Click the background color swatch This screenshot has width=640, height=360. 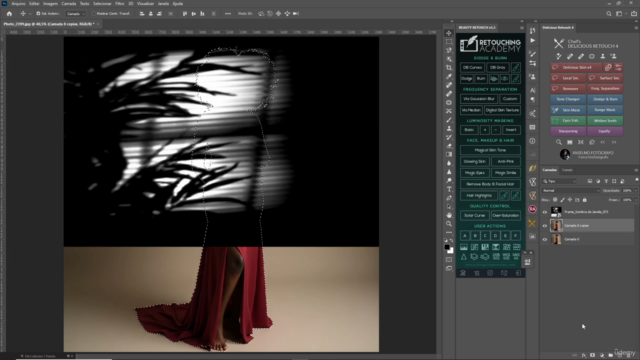point(451,251)
